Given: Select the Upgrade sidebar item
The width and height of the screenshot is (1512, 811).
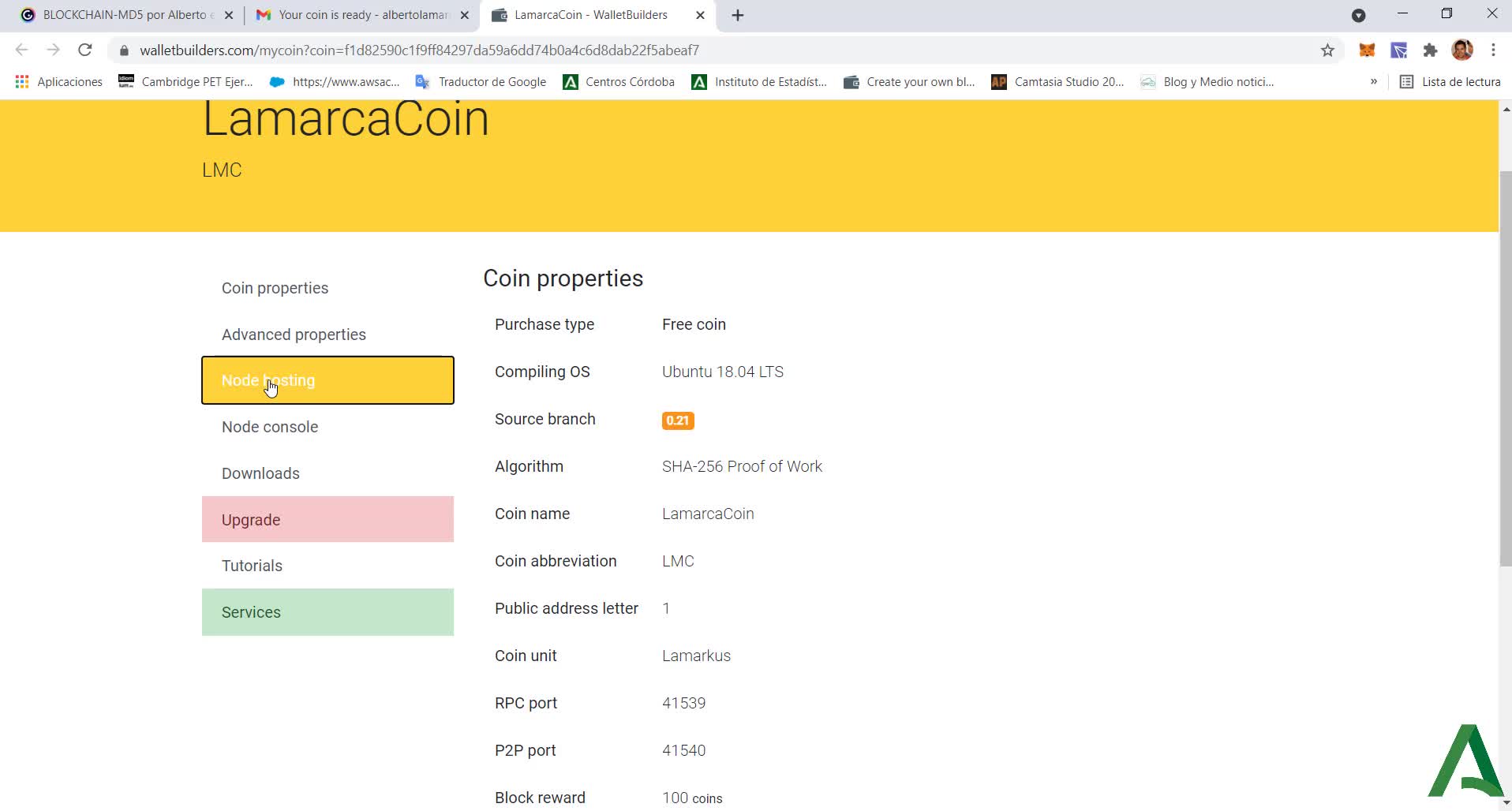Looking at the screenshot, I should click(x=250, y=519).
